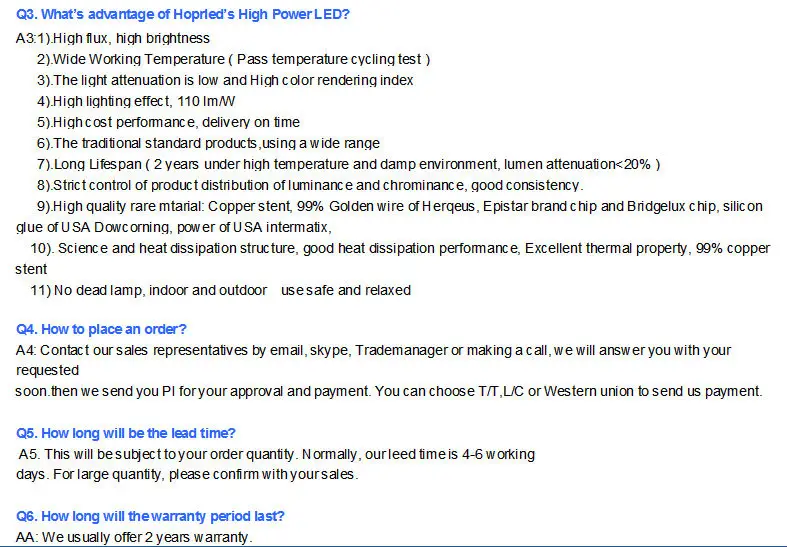
Task: Click the Q5 lead time question heading
Action: coord(126,433)
